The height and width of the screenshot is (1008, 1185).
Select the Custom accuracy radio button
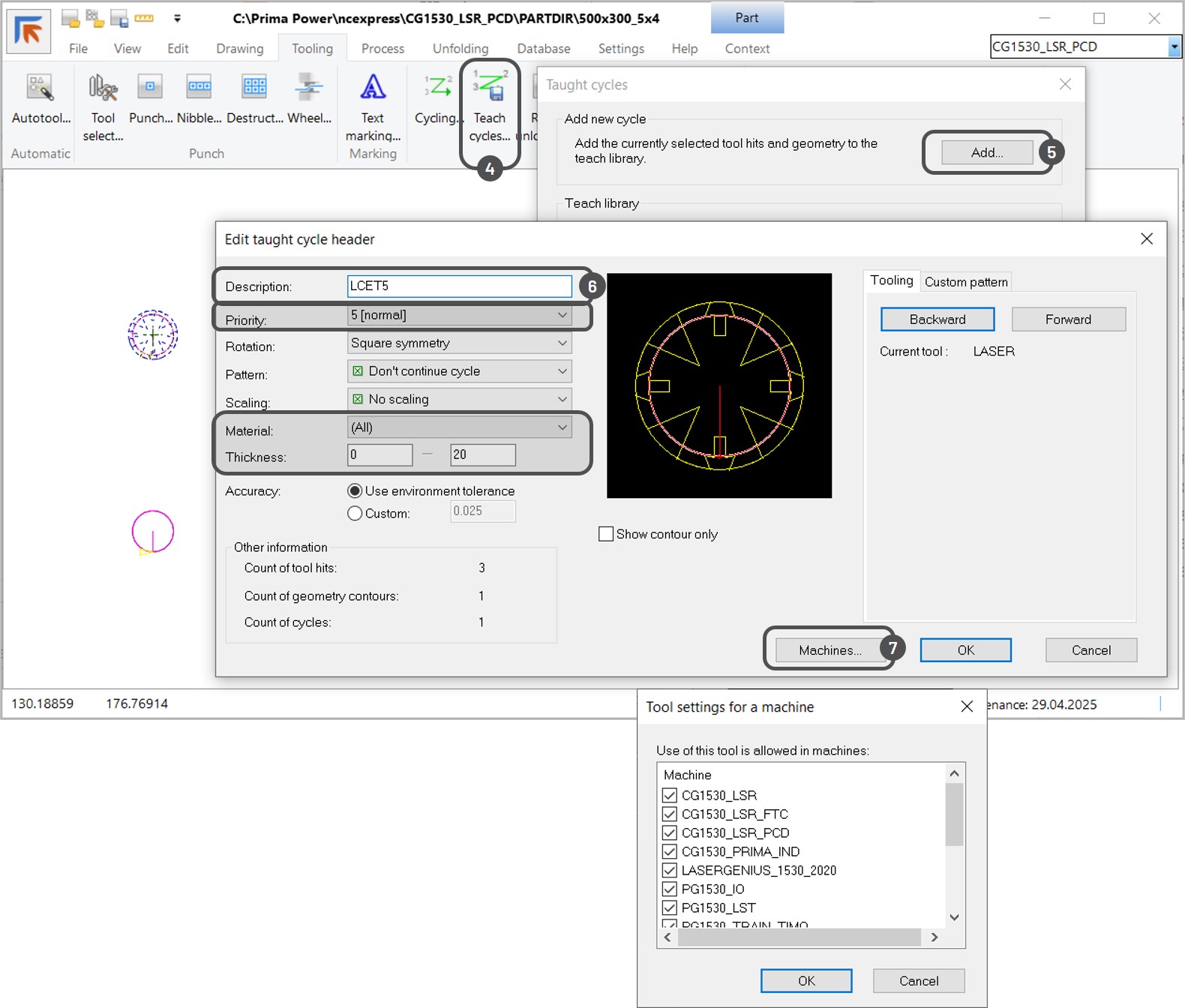tap(355, 514)
